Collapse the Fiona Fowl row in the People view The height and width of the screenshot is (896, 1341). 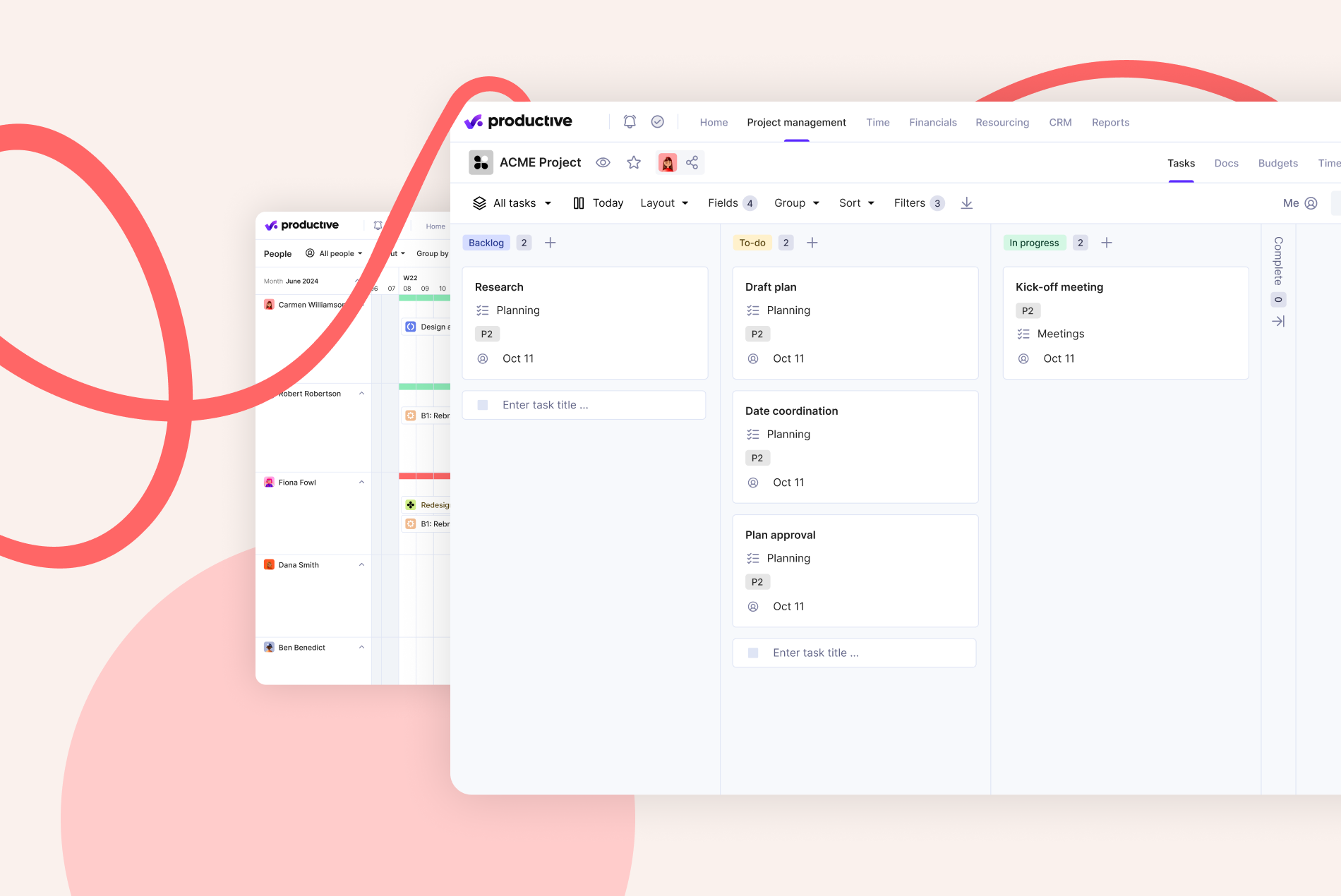tap(361, 482)
